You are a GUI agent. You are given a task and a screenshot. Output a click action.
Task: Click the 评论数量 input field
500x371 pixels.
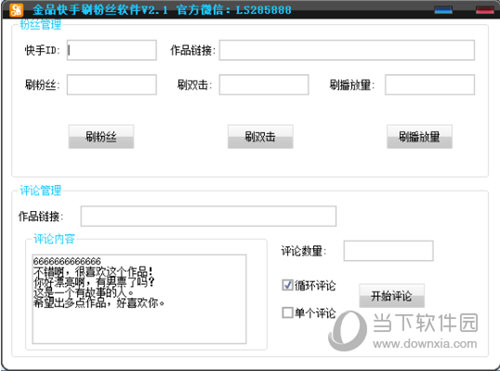click(389, 251)
